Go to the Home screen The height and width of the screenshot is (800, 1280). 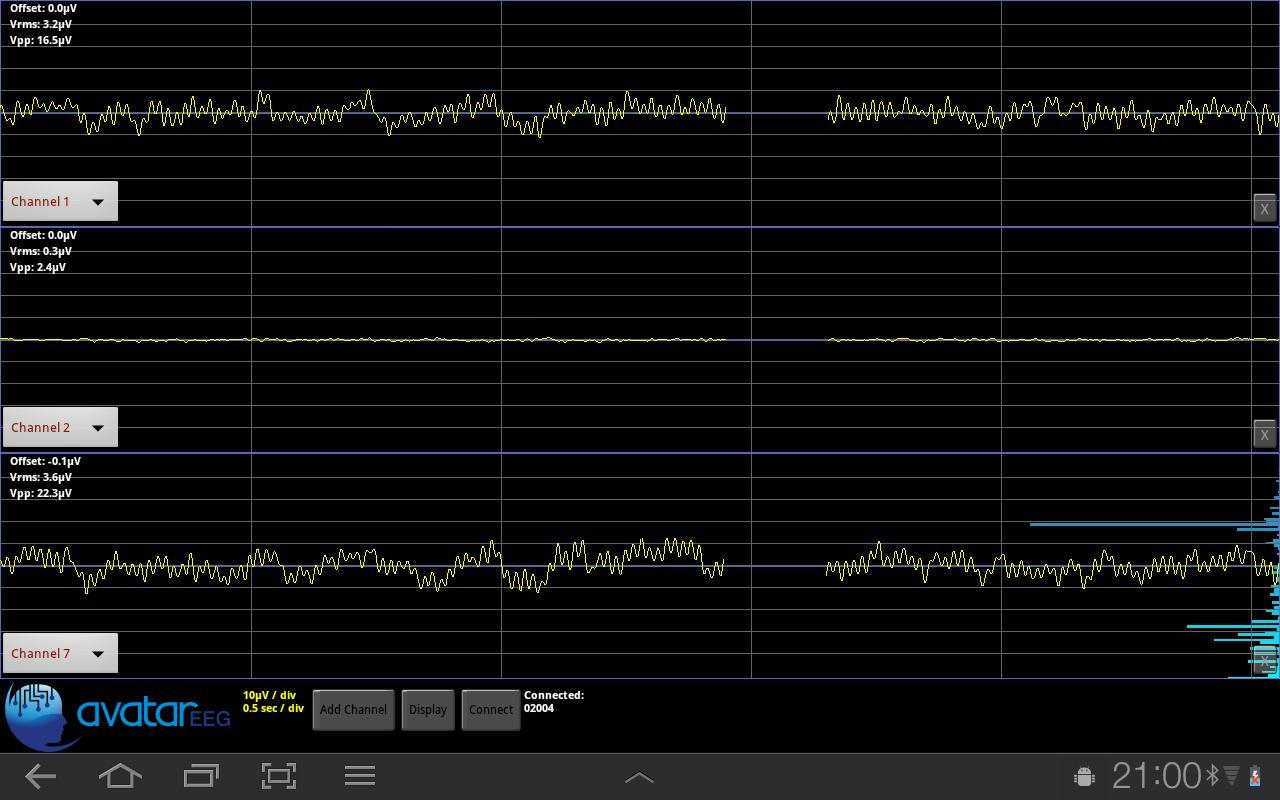[x=120, y=775]
